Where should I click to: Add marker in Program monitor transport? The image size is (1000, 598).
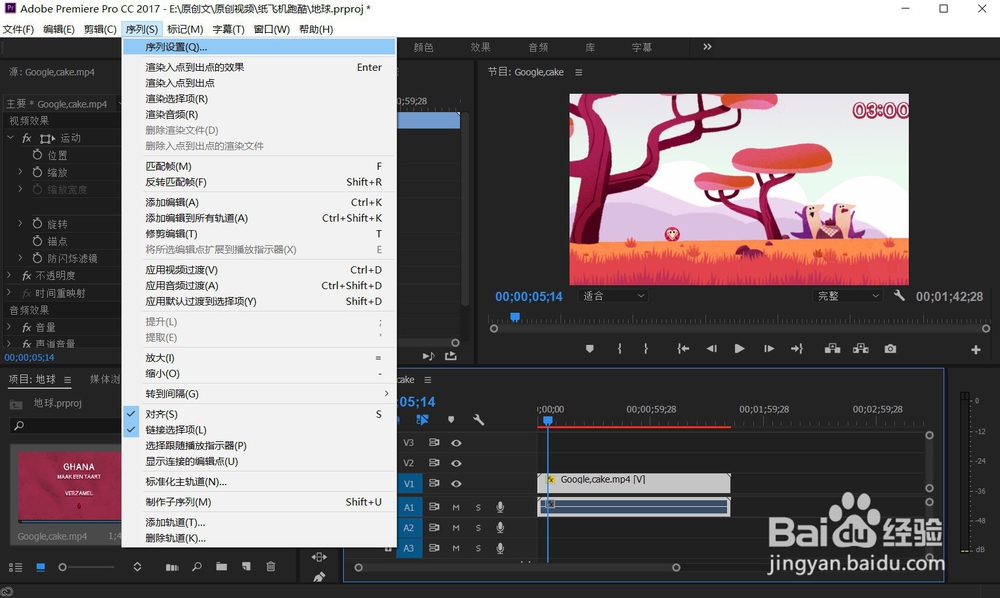pos(589,349)
